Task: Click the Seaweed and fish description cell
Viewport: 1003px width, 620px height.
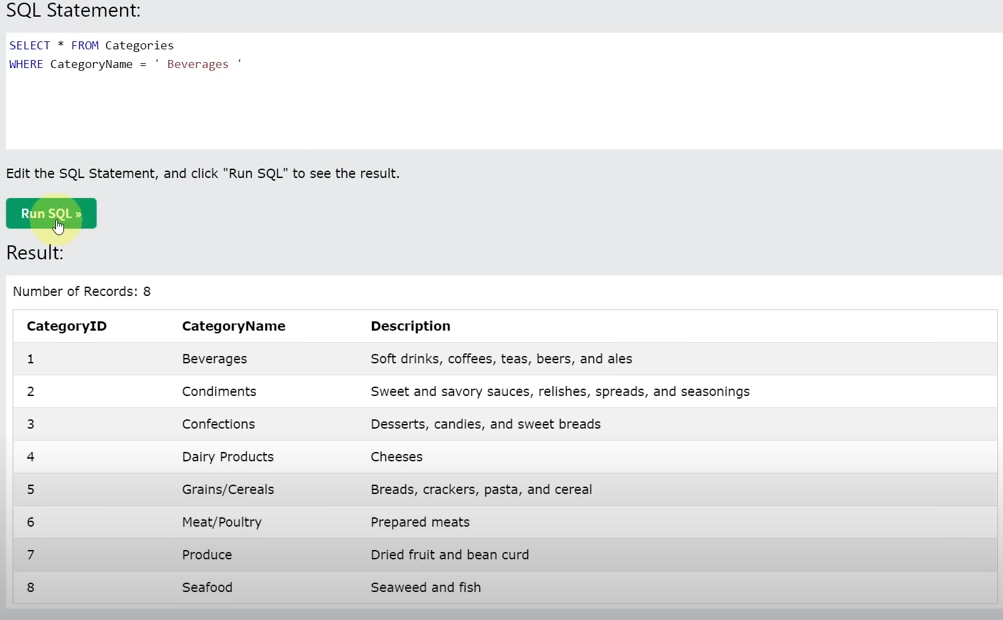Action: pos(425,587)
